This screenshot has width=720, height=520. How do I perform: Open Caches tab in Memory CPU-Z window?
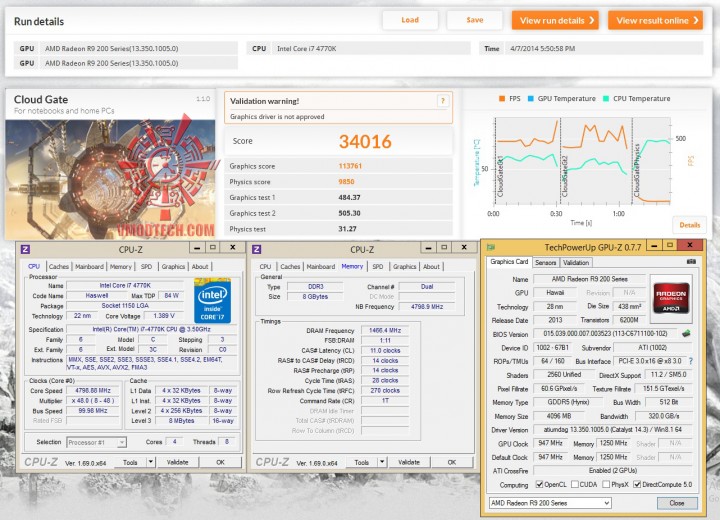click(290, 266)
